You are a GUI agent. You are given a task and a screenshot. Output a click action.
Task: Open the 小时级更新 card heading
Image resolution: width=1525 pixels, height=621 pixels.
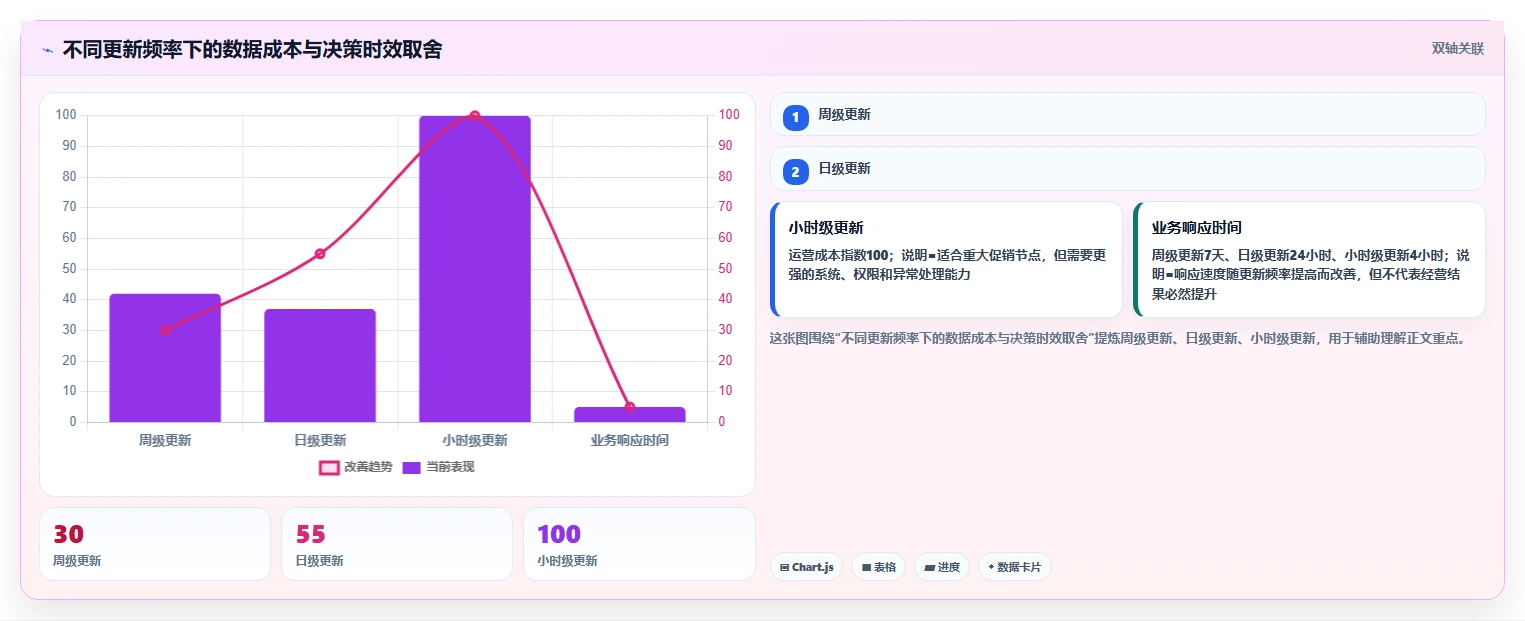tap(826, 228)
